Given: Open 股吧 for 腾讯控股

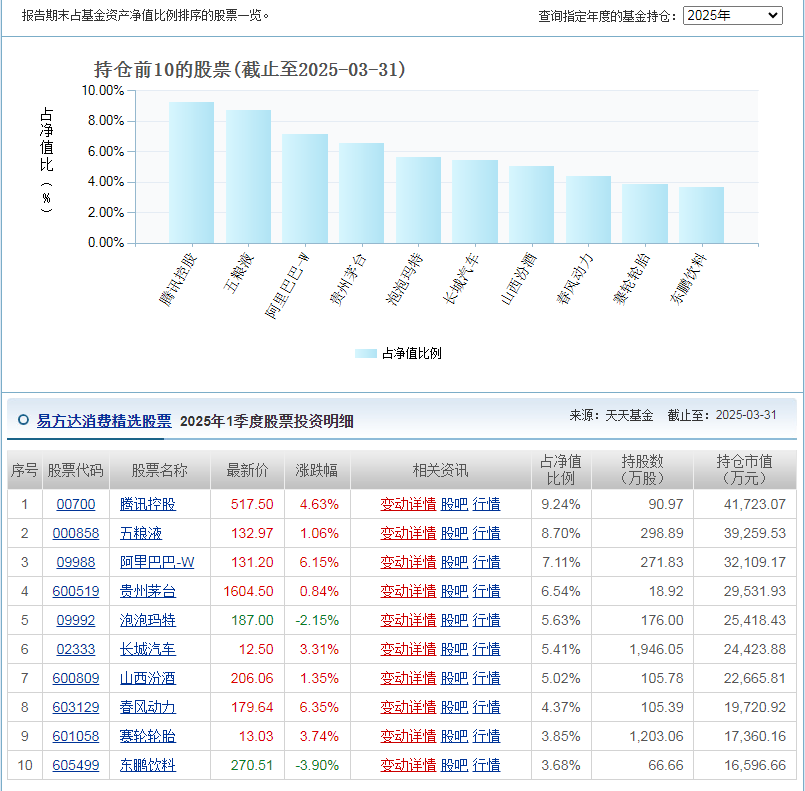Looking at the screenshot, I should (454, 504).
